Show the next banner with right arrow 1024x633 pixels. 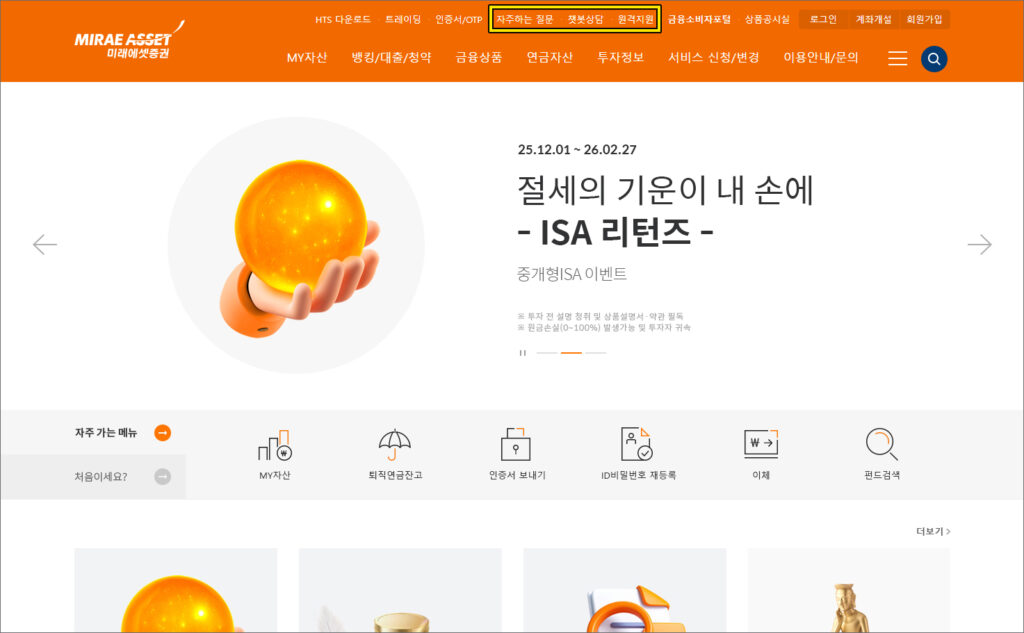979,245
